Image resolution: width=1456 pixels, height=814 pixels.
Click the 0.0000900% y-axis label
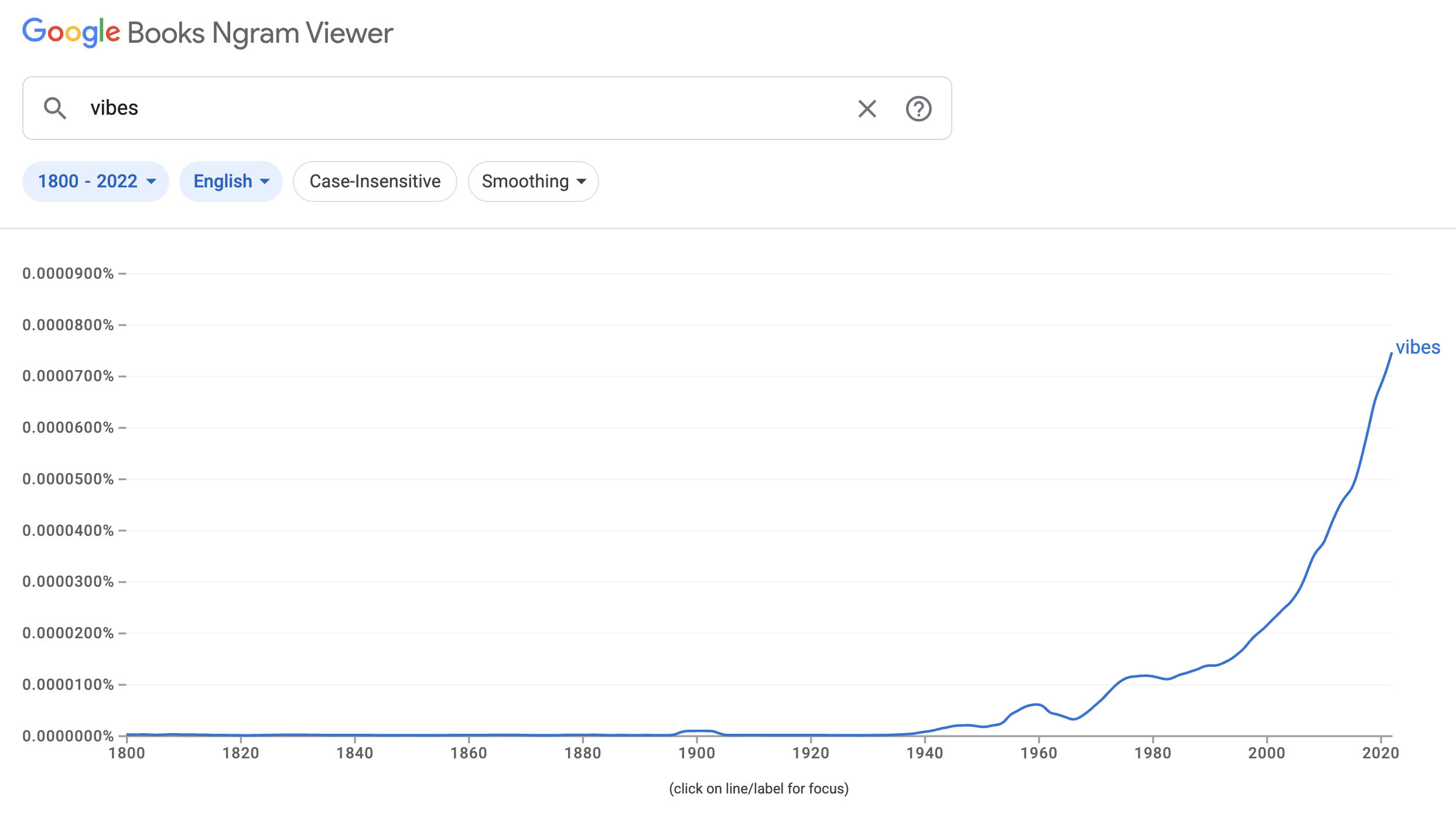click(68, 273)
